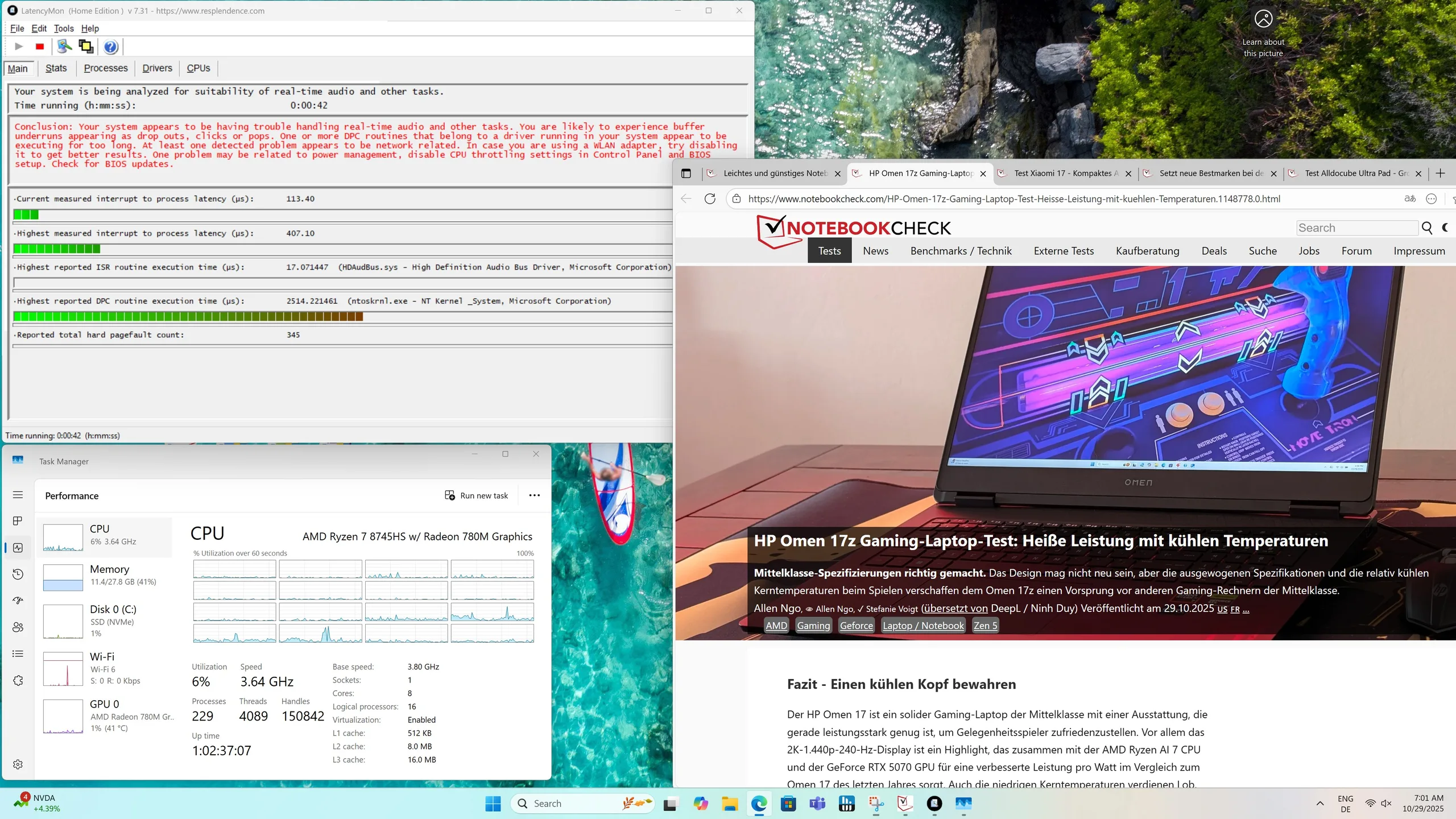Open Task Manager App history page

tap(18, 574)
